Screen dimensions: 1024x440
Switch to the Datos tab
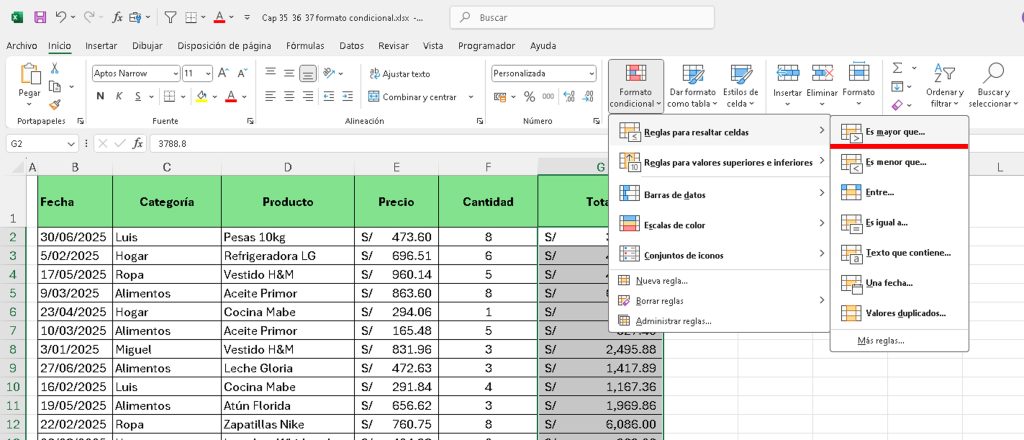tap(351, 46)
